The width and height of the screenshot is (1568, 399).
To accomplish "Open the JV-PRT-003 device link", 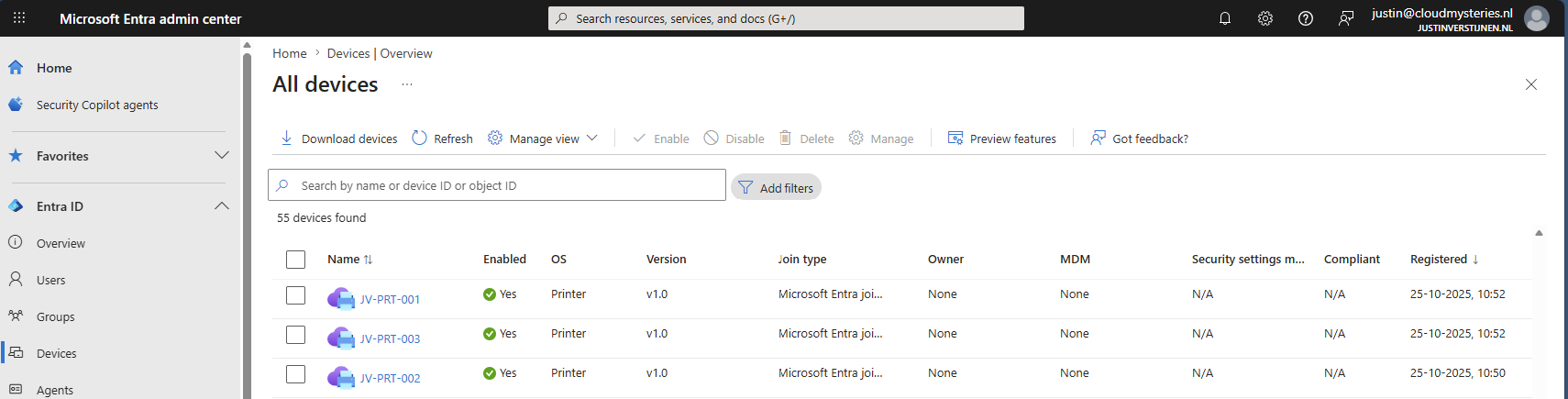I will pyautogui.click(x=390, y=338).
